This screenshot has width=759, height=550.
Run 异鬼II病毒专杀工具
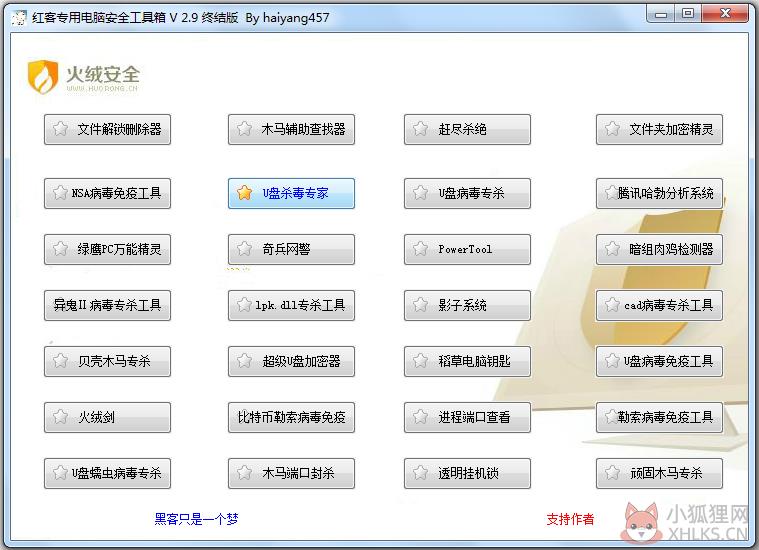pyautogui.click(x=107, y=306)
